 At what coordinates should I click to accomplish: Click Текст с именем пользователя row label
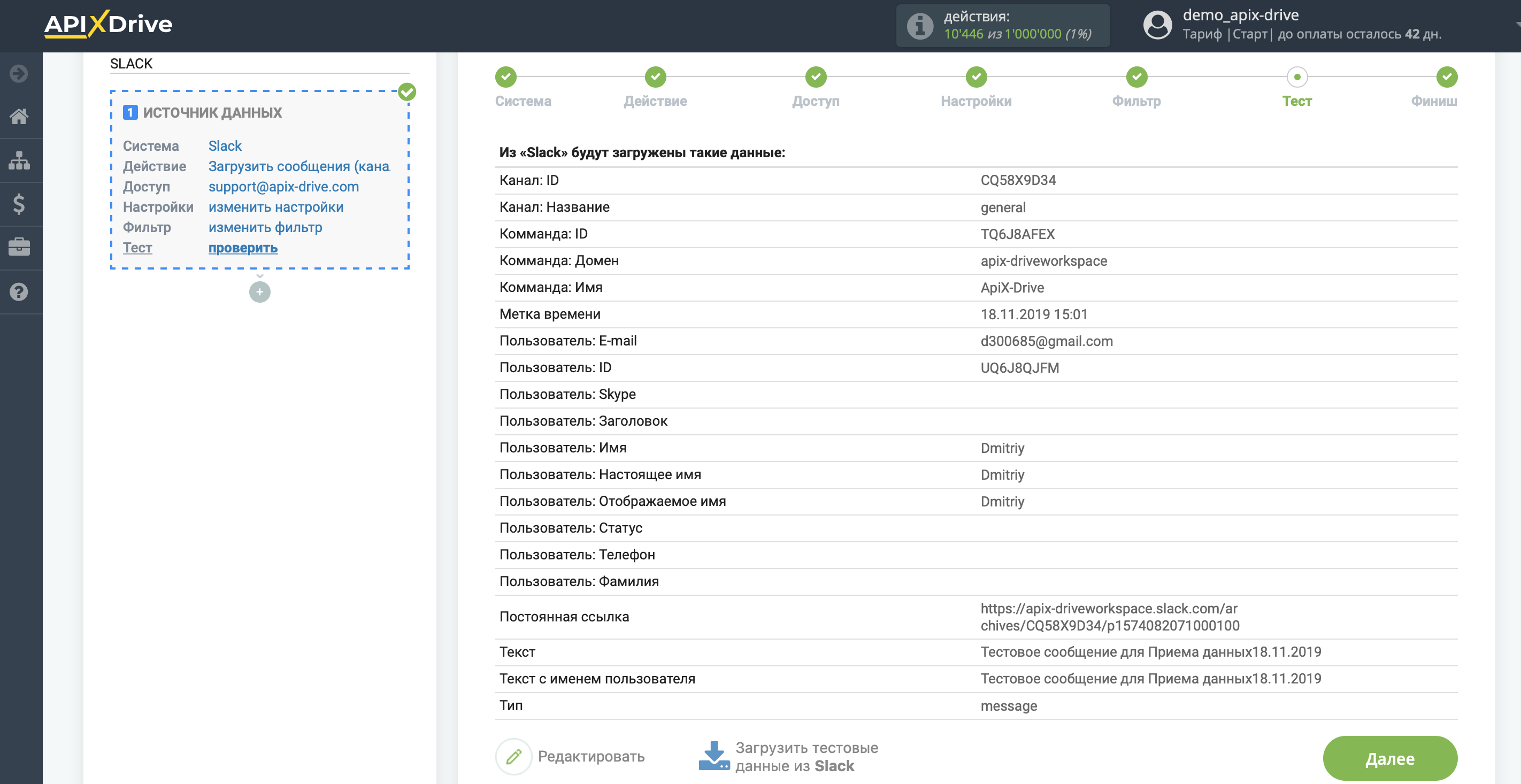[597, 679]
